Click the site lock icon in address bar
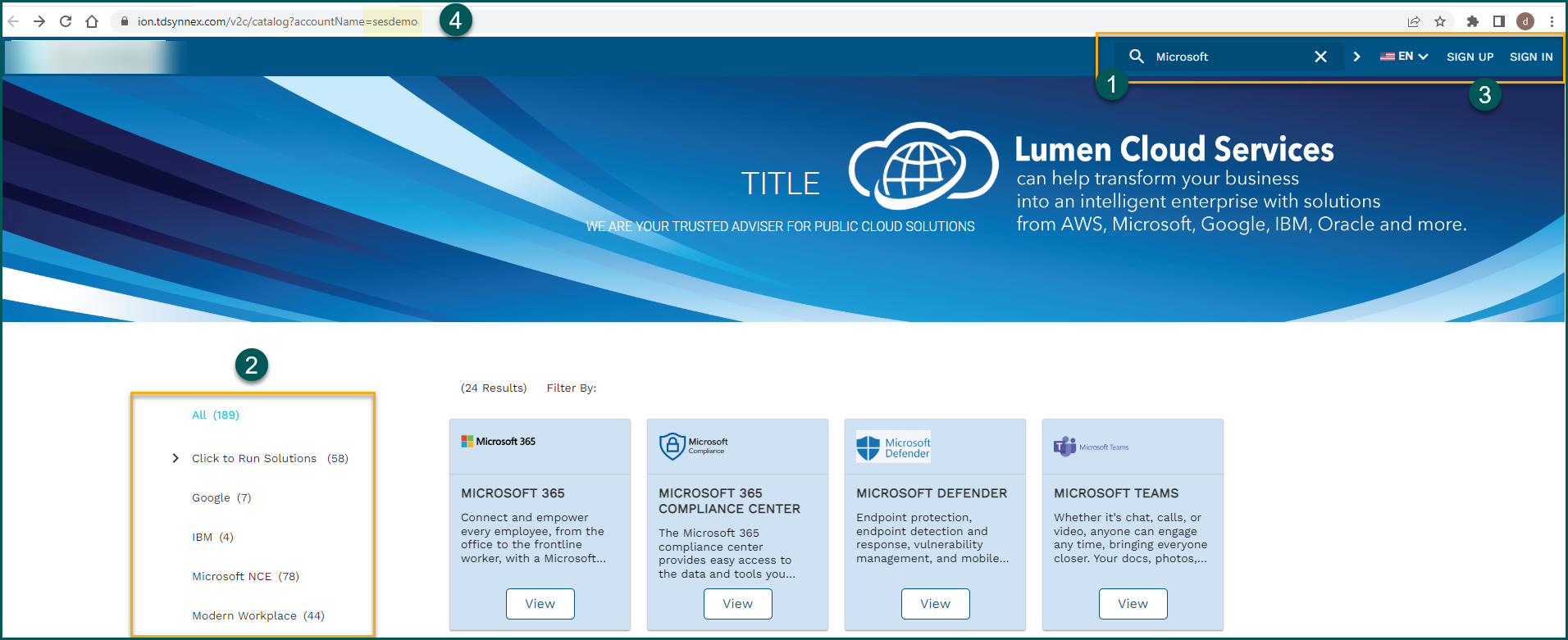Screen dimensions: 1568x640 pos(125,21)
